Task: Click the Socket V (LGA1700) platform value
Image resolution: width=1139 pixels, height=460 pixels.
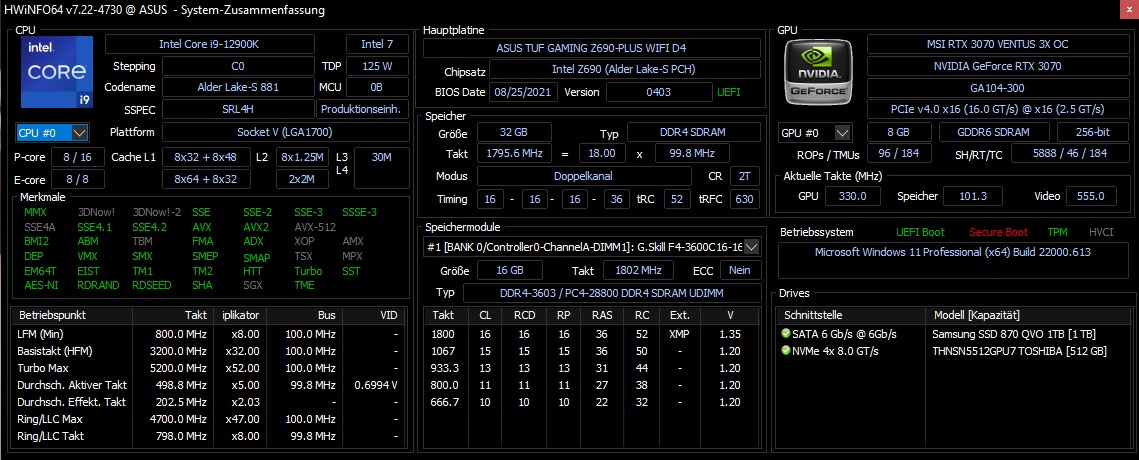Action: (x=284, y=132)
